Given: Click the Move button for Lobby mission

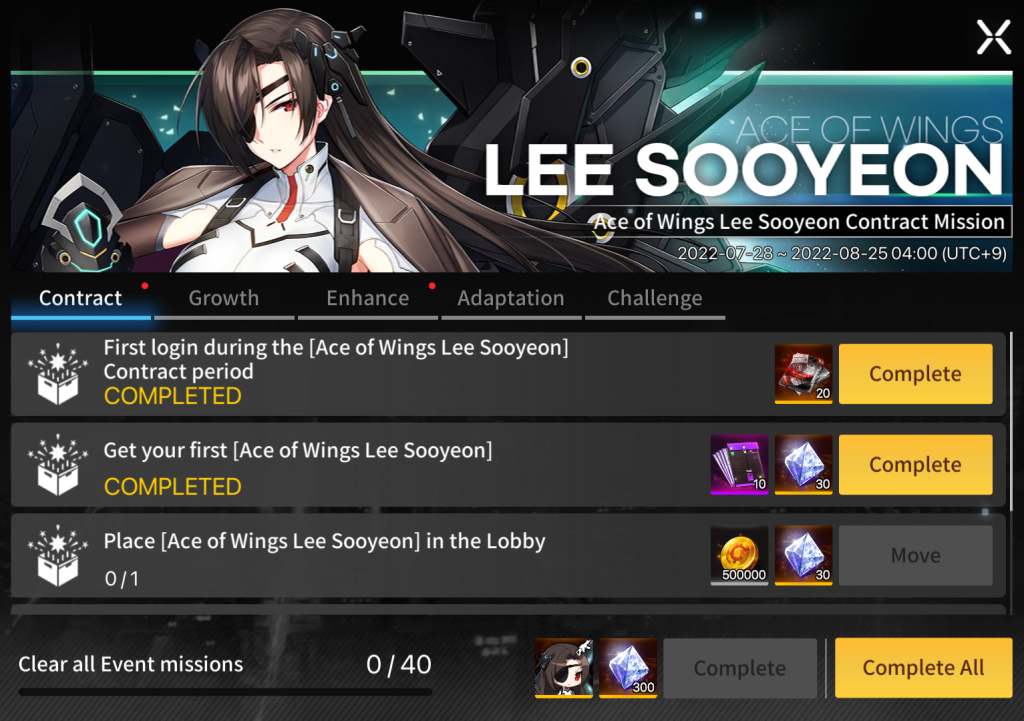Looking at the screenshot, I should coord(916,555).
